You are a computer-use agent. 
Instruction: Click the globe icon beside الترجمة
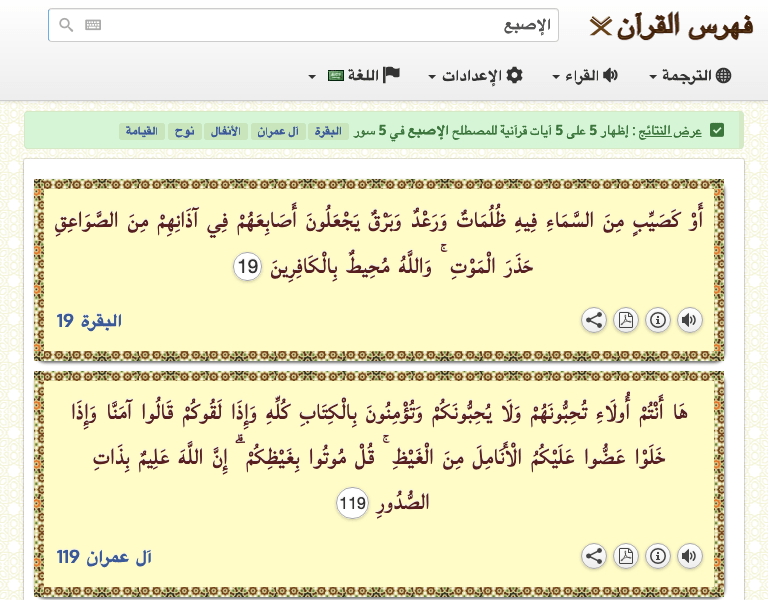723,75
